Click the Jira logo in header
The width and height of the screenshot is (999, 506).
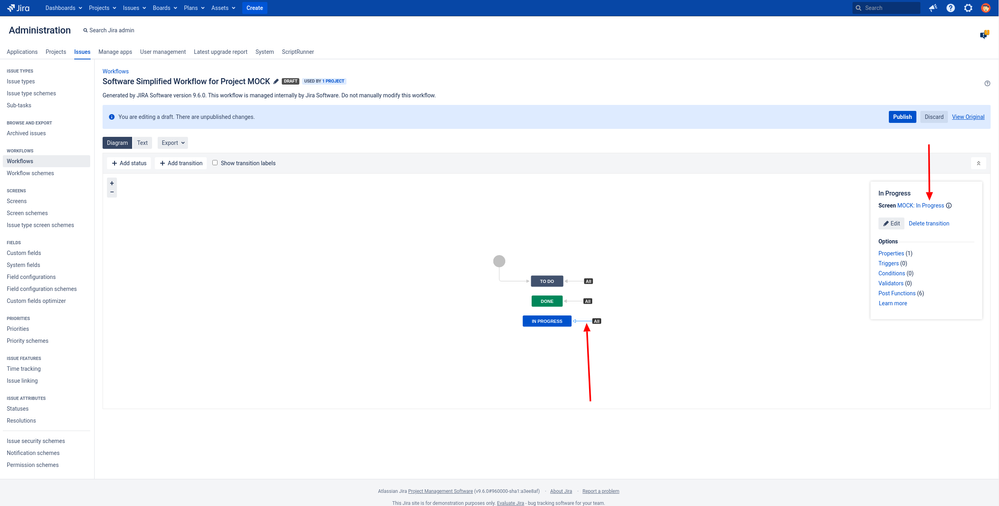(18, 8)
